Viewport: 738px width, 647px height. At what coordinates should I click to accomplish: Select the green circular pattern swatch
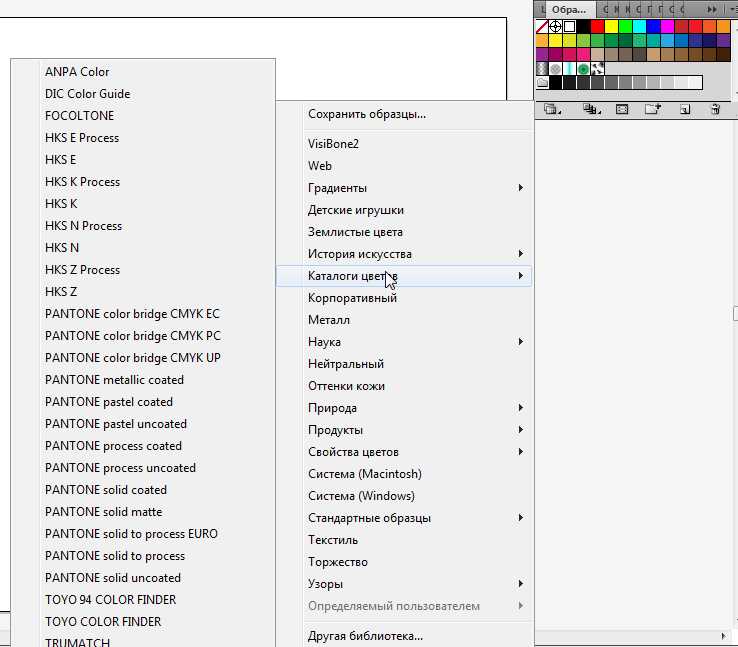tap(583, 69)
